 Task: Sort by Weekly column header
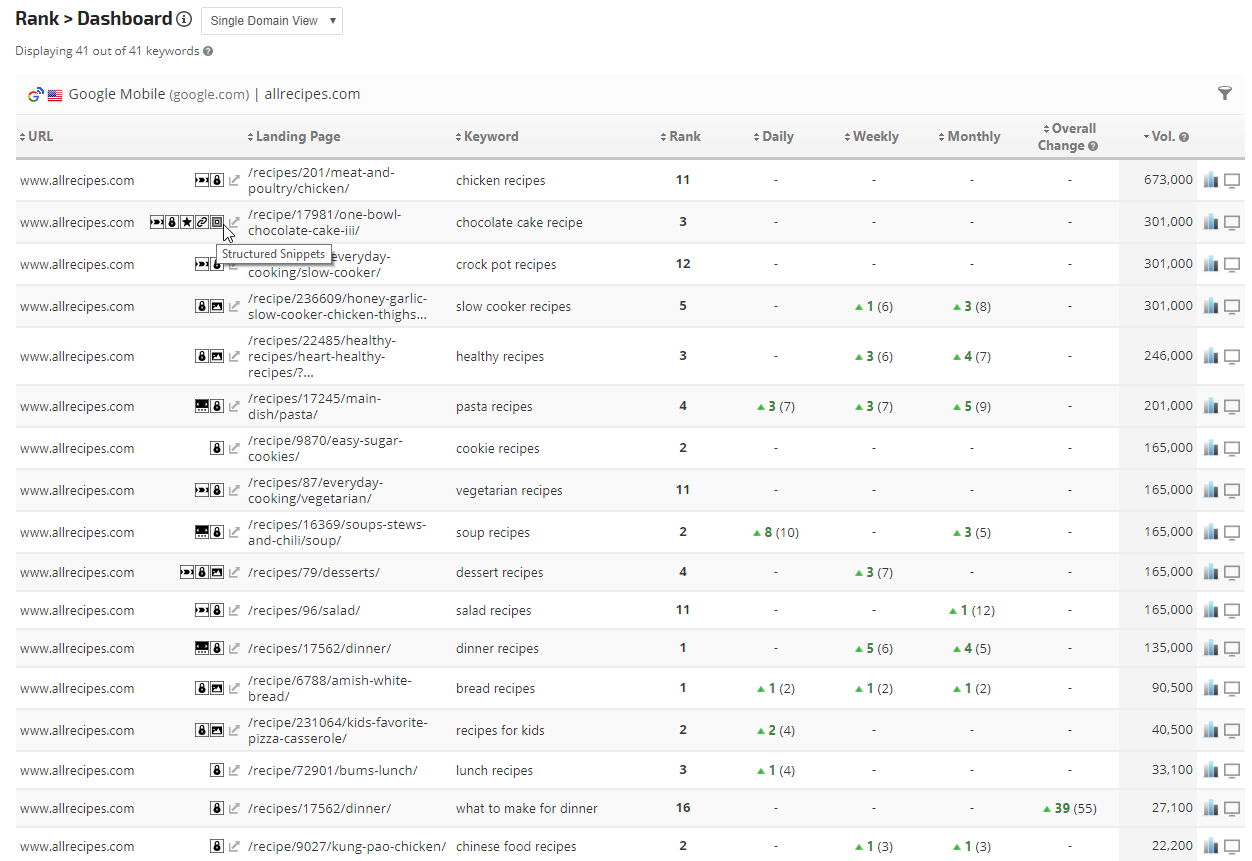(872, 137)
